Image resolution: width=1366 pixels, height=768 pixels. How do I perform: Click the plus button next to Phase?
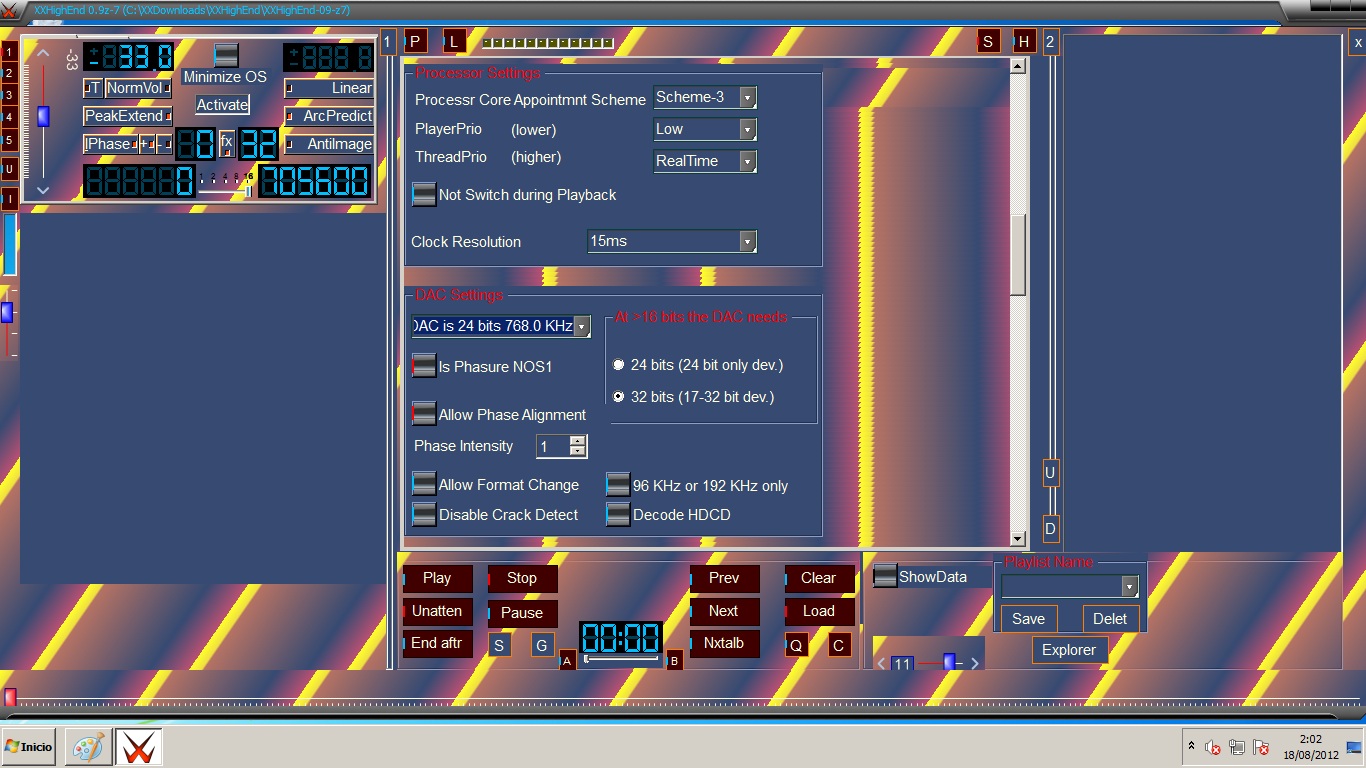[147, 144]
